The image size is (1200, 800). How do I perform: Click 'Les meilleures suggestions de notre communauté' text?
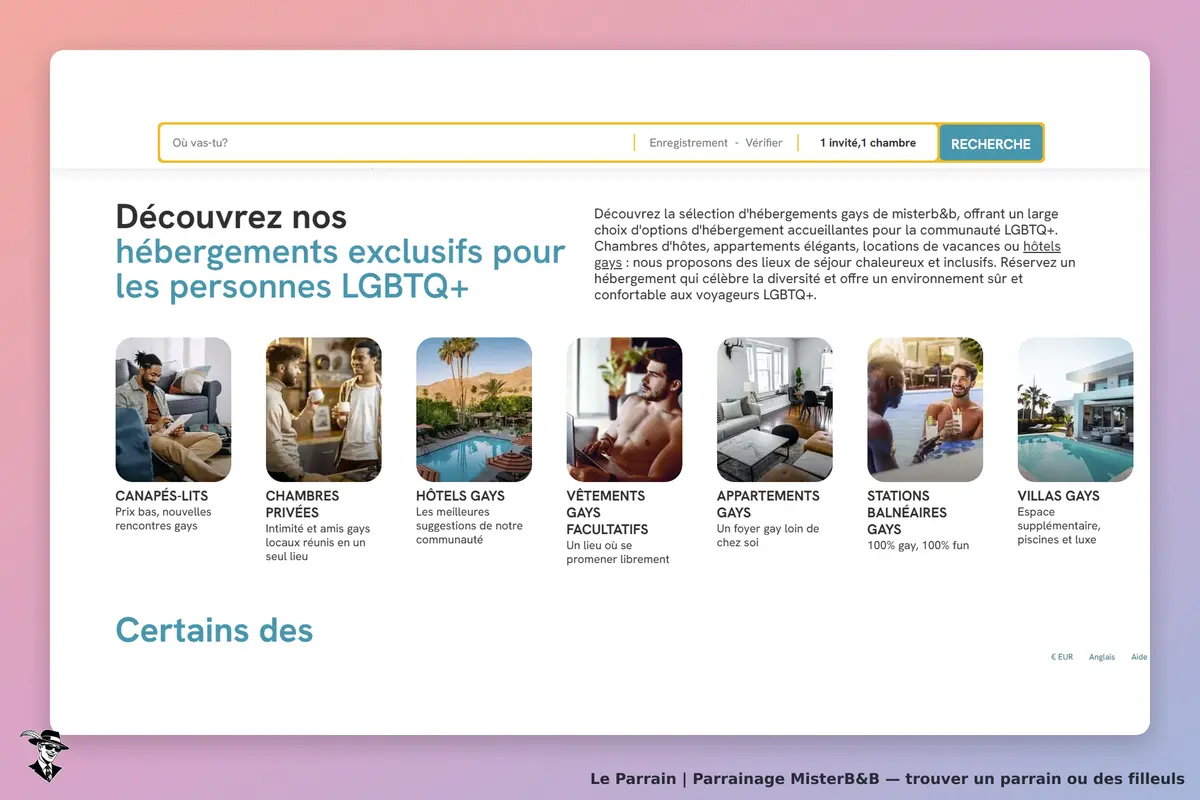[x=469, y=526]
